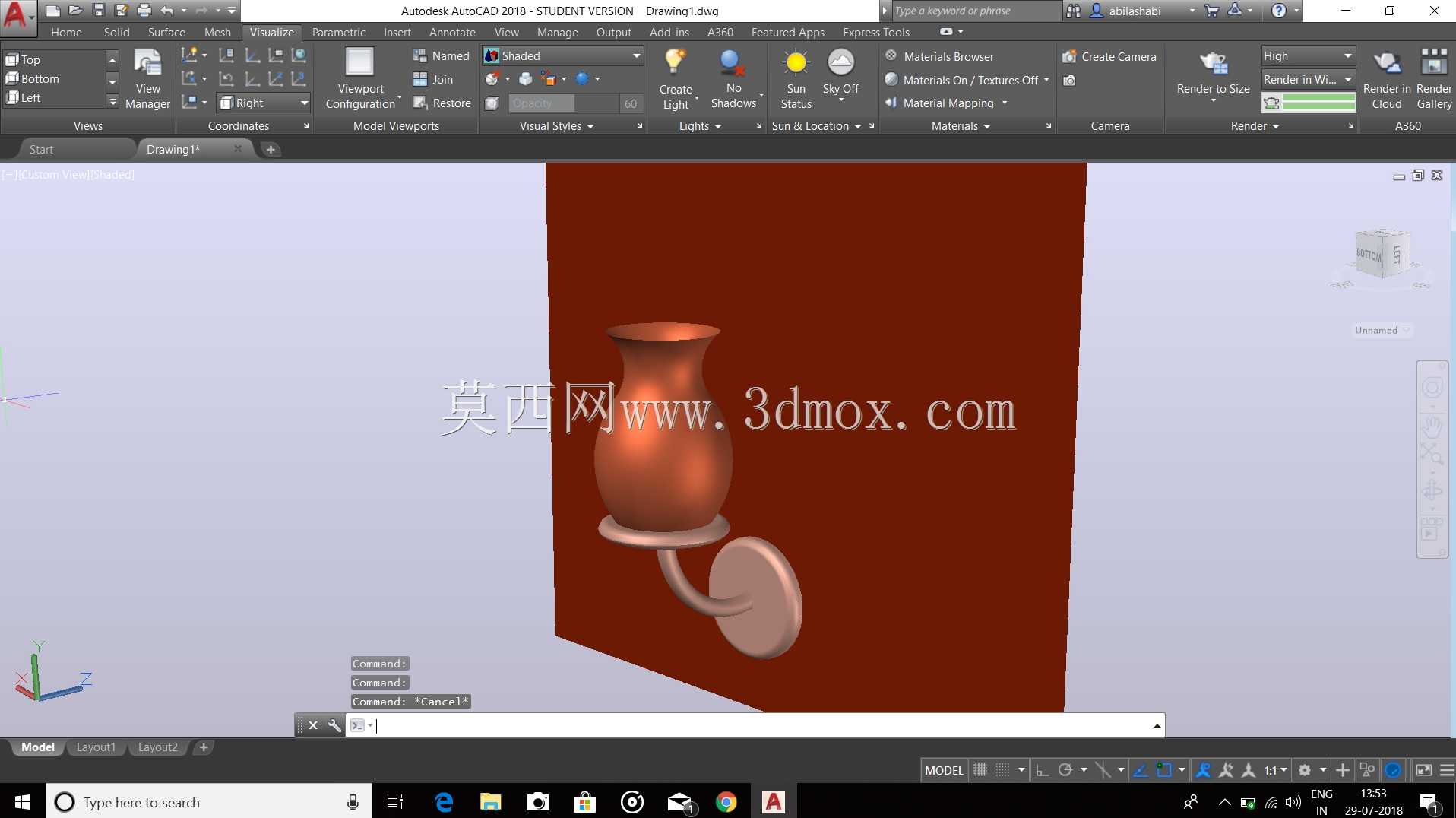Click the Materials Browser icon
Image resolution: width=1456 pixels, height=818 pixels.
point(891,55)
